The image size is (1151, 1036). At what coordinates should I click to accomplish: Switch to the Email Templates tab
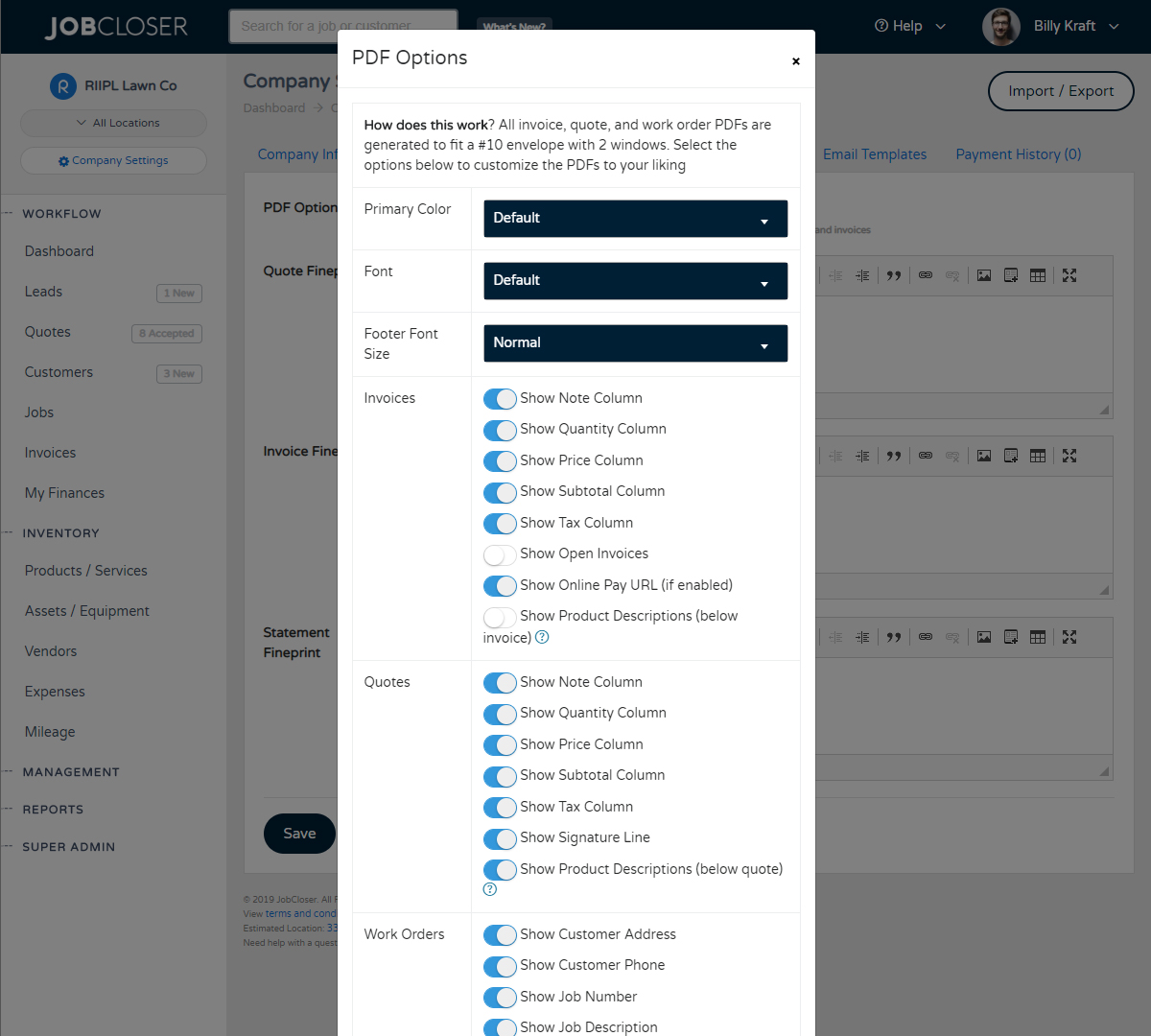pos(875,153)
